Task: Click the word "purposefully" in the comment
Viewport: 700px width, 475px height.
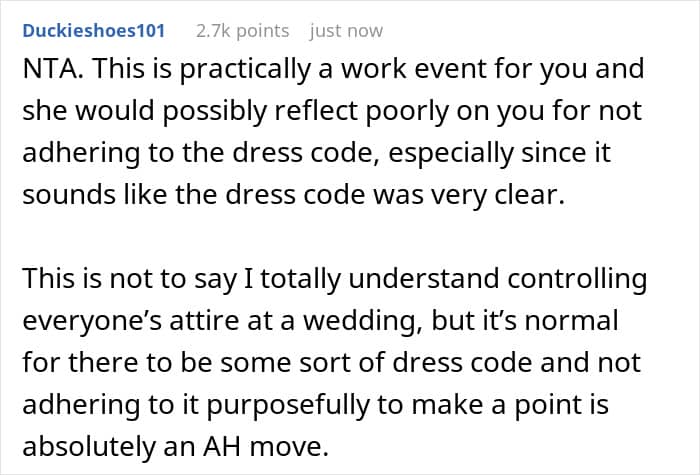Action: [288, 404]
